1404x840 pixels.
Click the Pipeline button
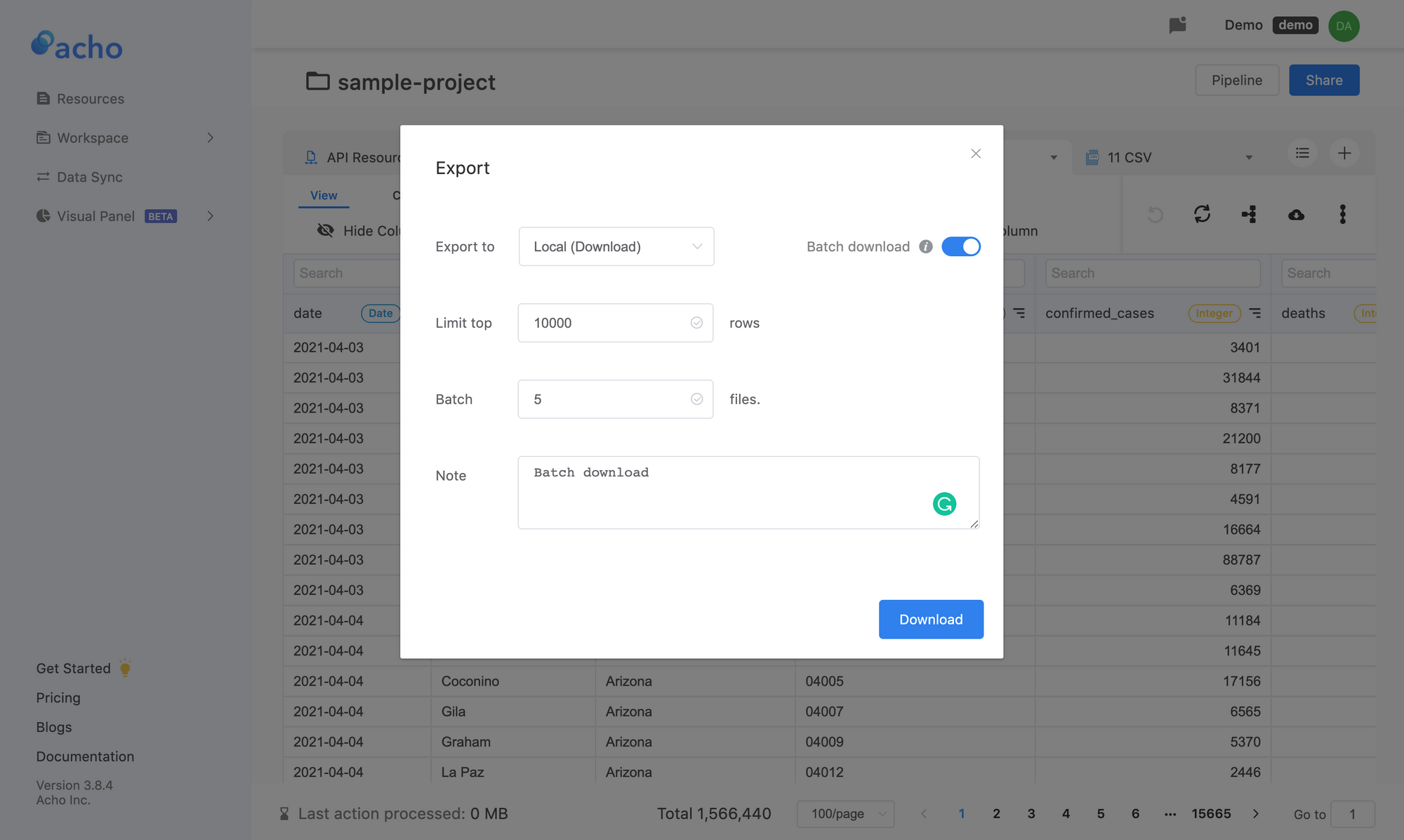pos(1237,80)
